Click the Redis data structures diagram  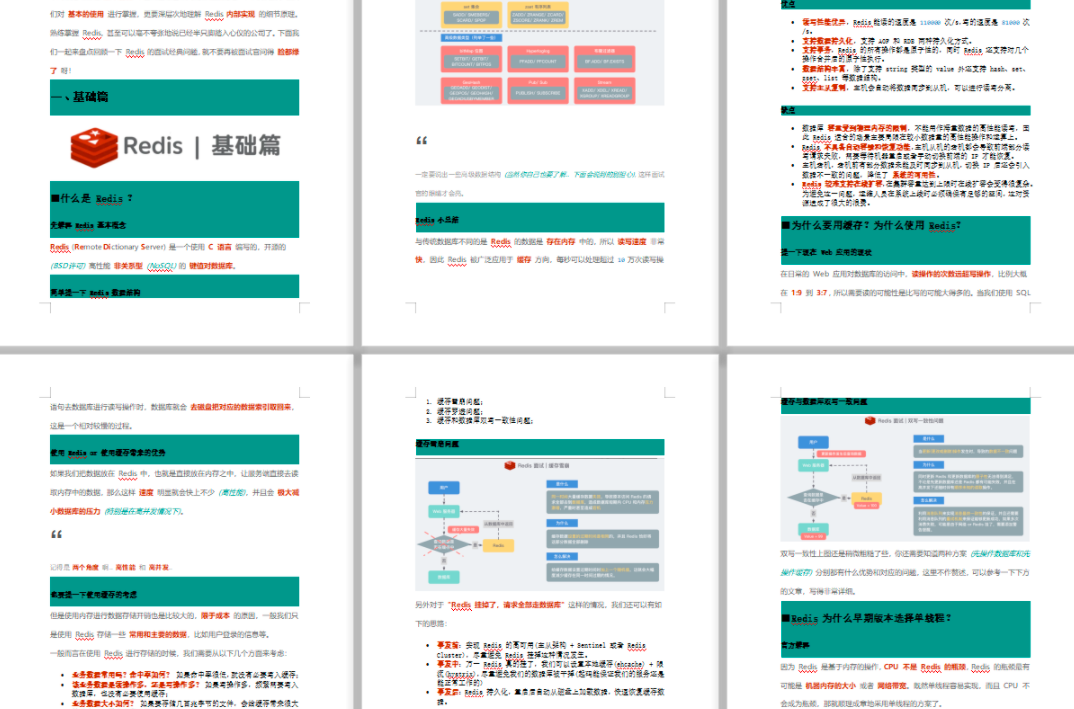(540, 53)
